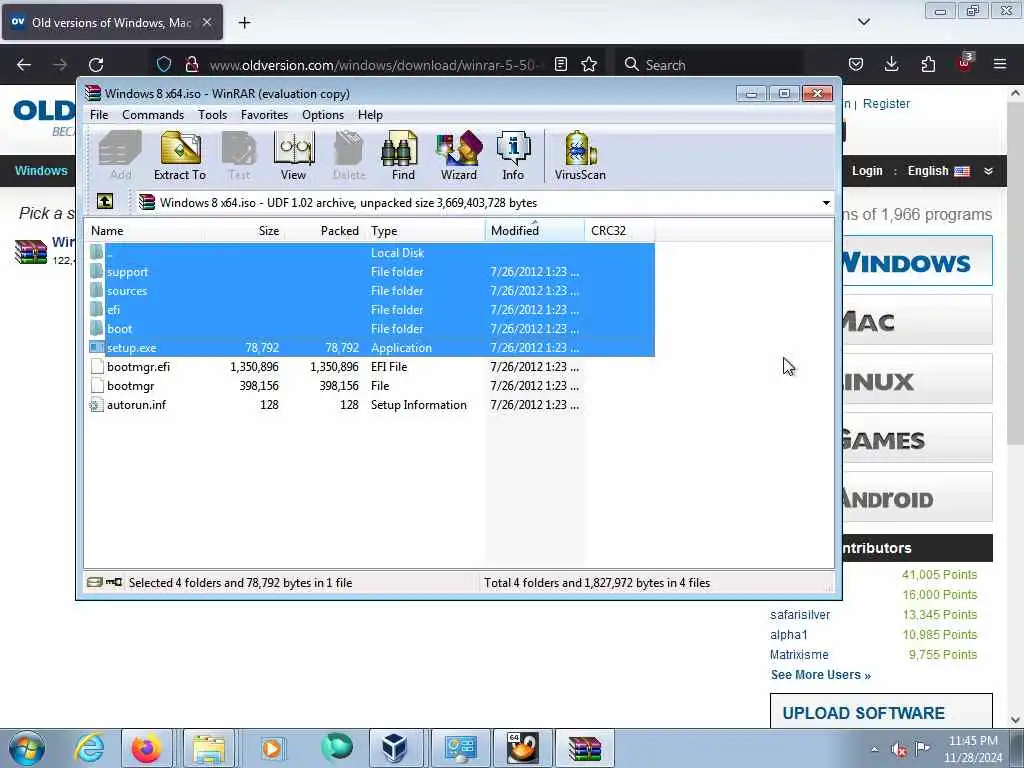The height and width of the screenshot is (768, 1024).
Task: Click the key icon in WinRAR status bar
Action: tap(114, 582)
